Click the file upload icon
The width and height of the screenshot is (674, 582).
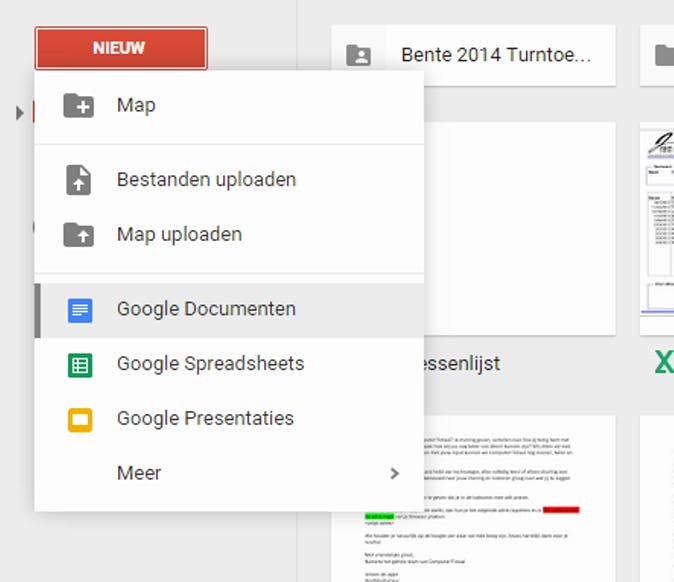click(x=79, y=180)
